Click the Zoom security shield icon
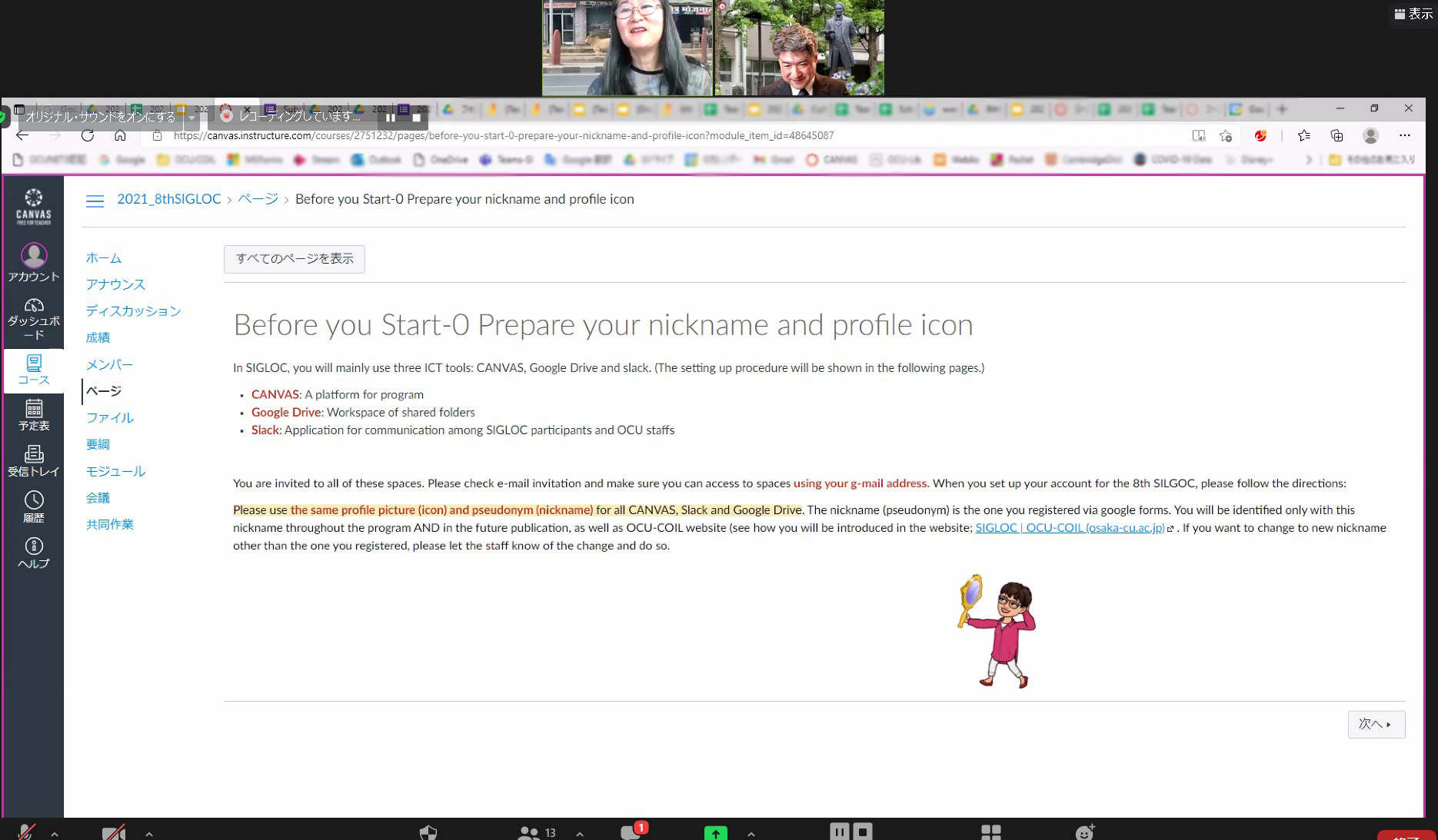Screen dimensions: 1438x840 coord(428,832)
